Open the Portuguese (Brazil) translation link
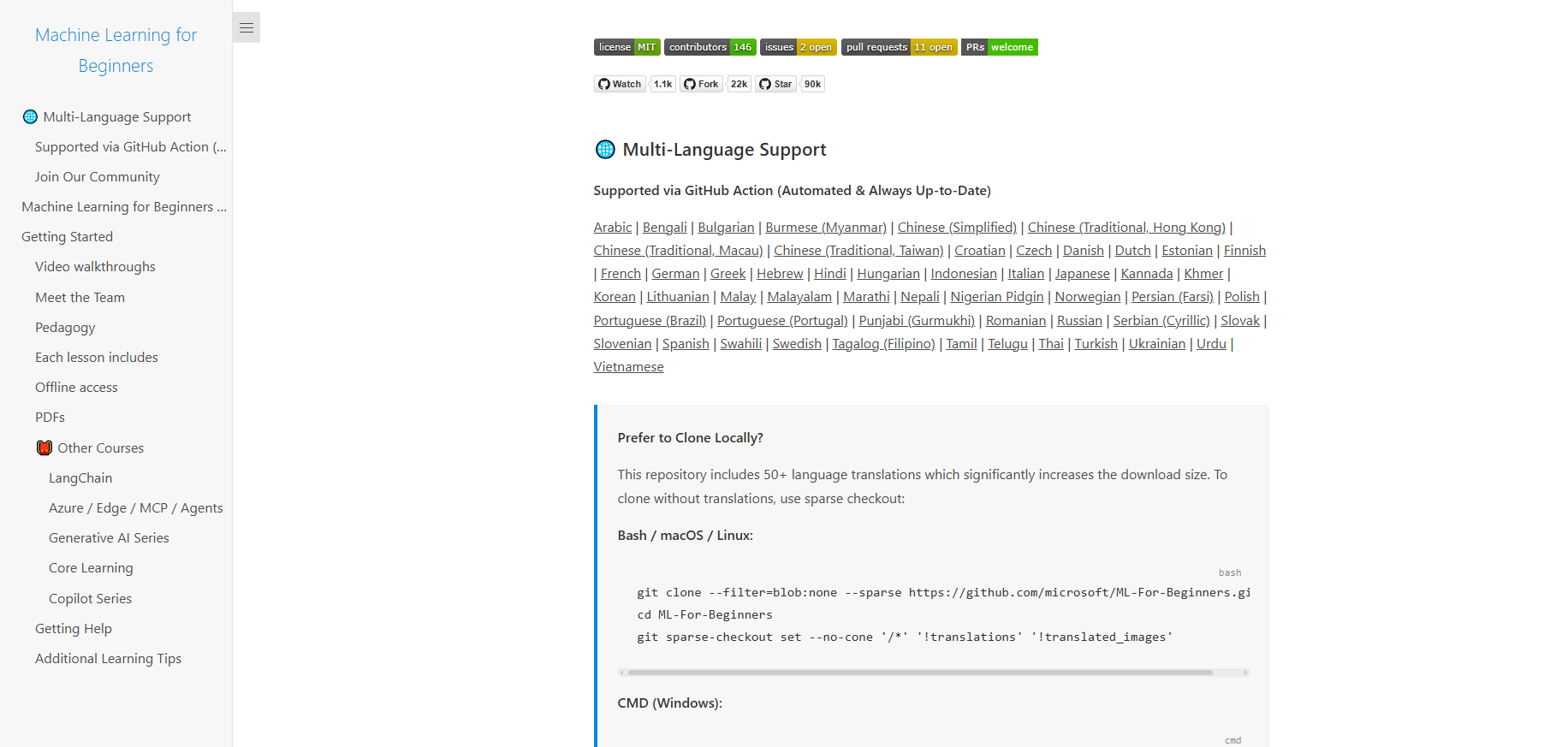Screen dimensions: 1568x747 coord(650,321)
